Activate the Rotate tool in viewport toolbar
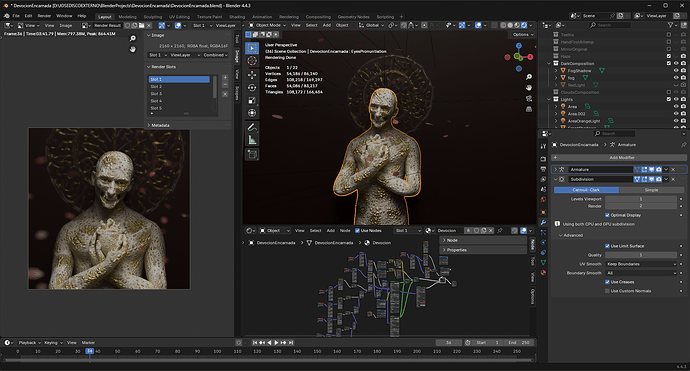The width and height of the screenshot is (690, 371). [252, 87]
